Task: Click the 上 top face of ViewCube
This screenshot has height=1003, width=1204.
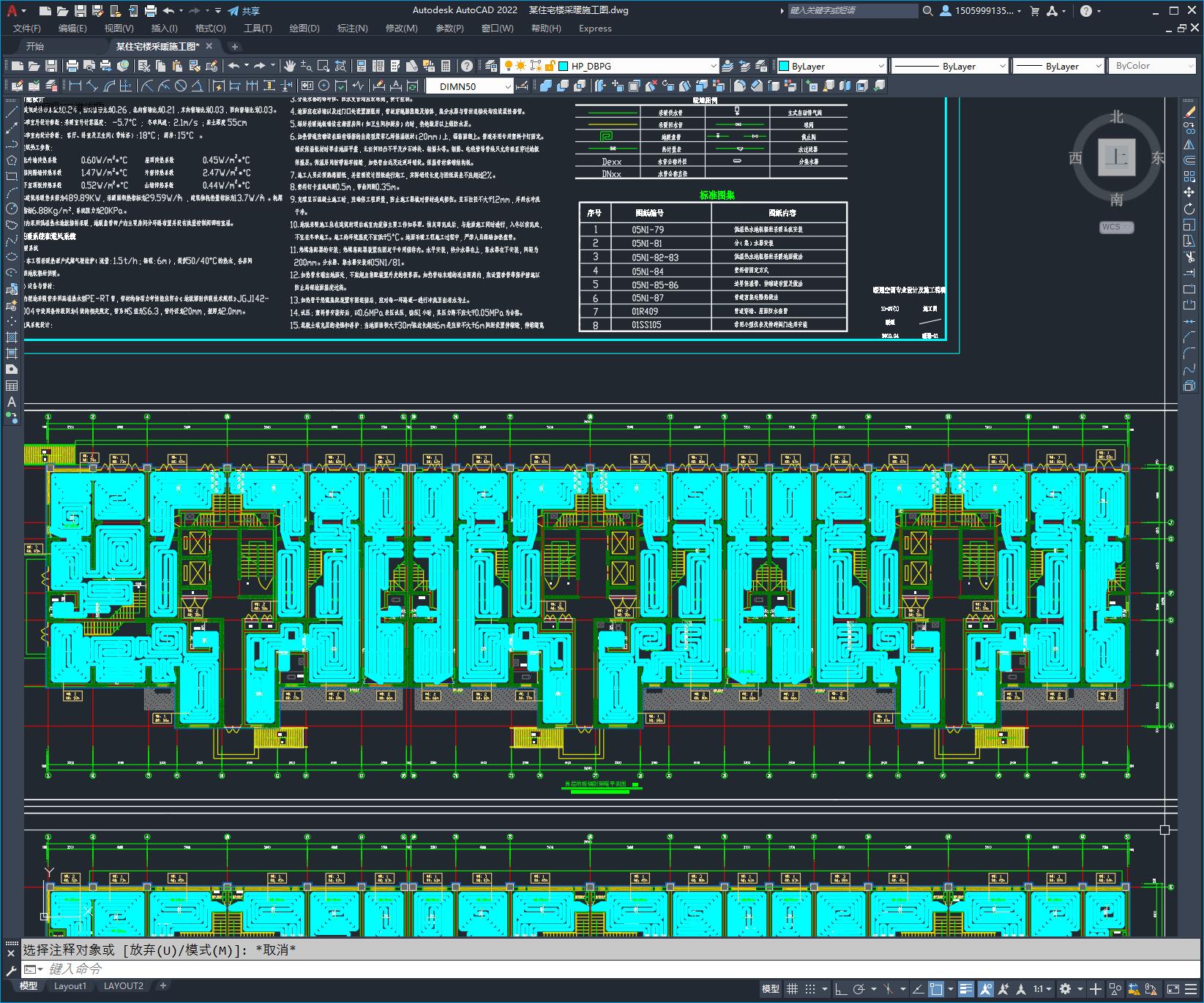Action: (x=1116, y=157)
